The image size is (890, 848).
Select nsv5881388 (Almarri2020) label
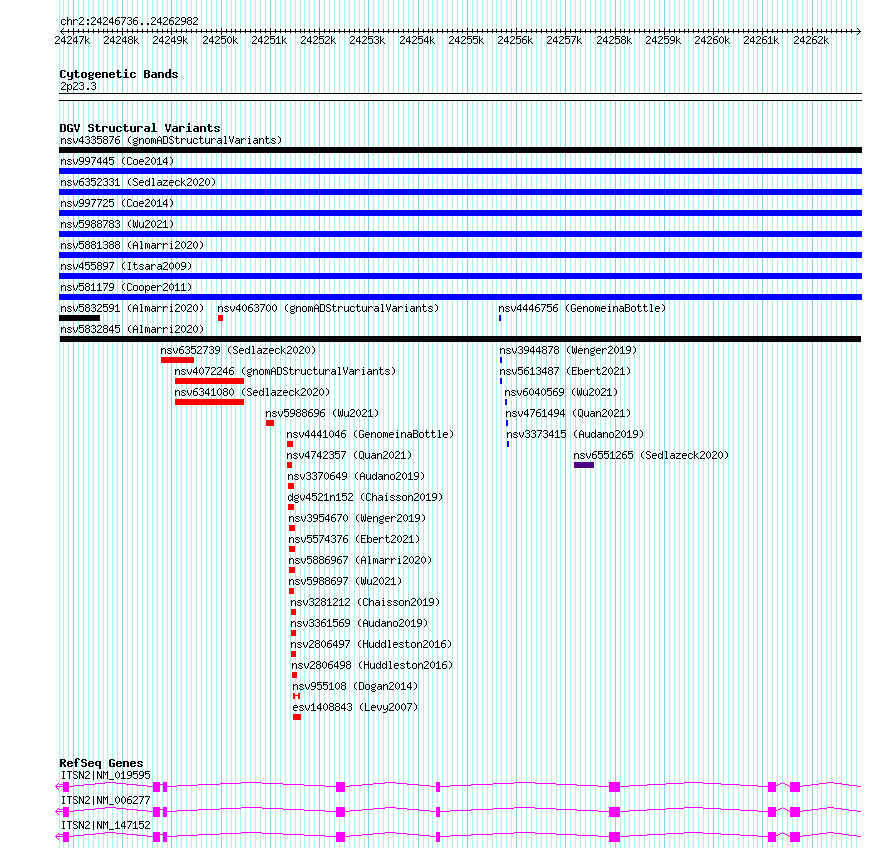point(132,245)
